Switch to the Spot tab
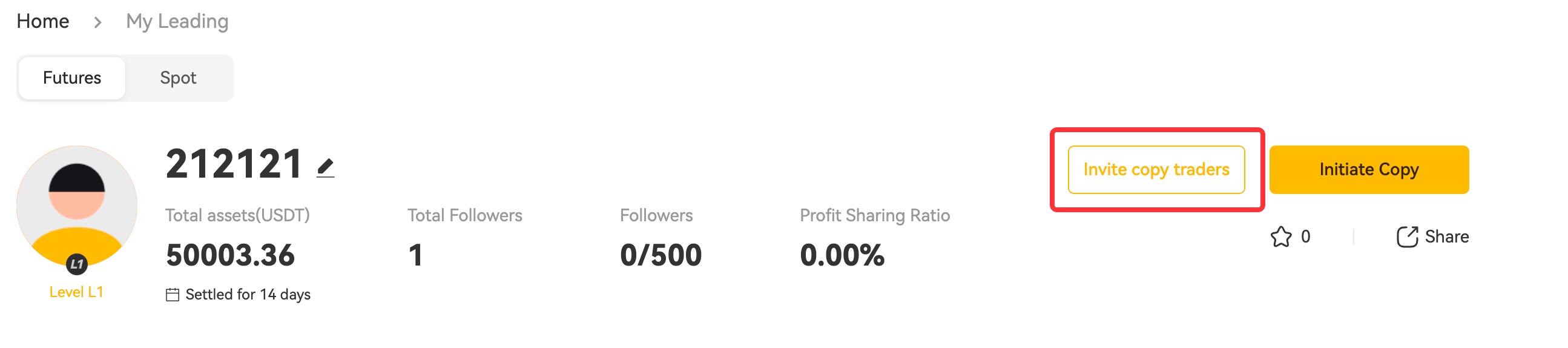Viewport: 1568px width, 348px height. click(178, 78)
